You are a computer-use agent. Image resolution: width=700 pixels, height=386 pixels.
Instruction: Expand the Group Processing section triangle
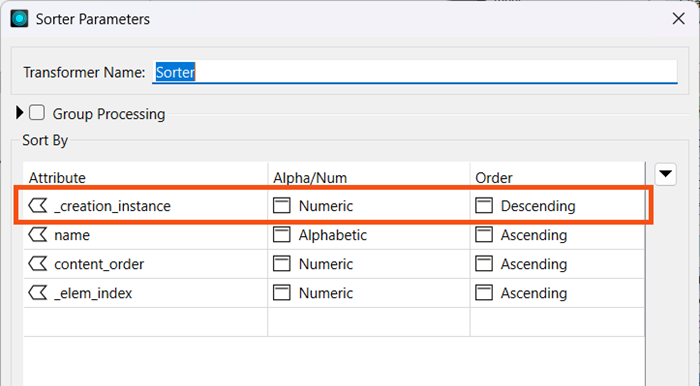coord(19,112)
